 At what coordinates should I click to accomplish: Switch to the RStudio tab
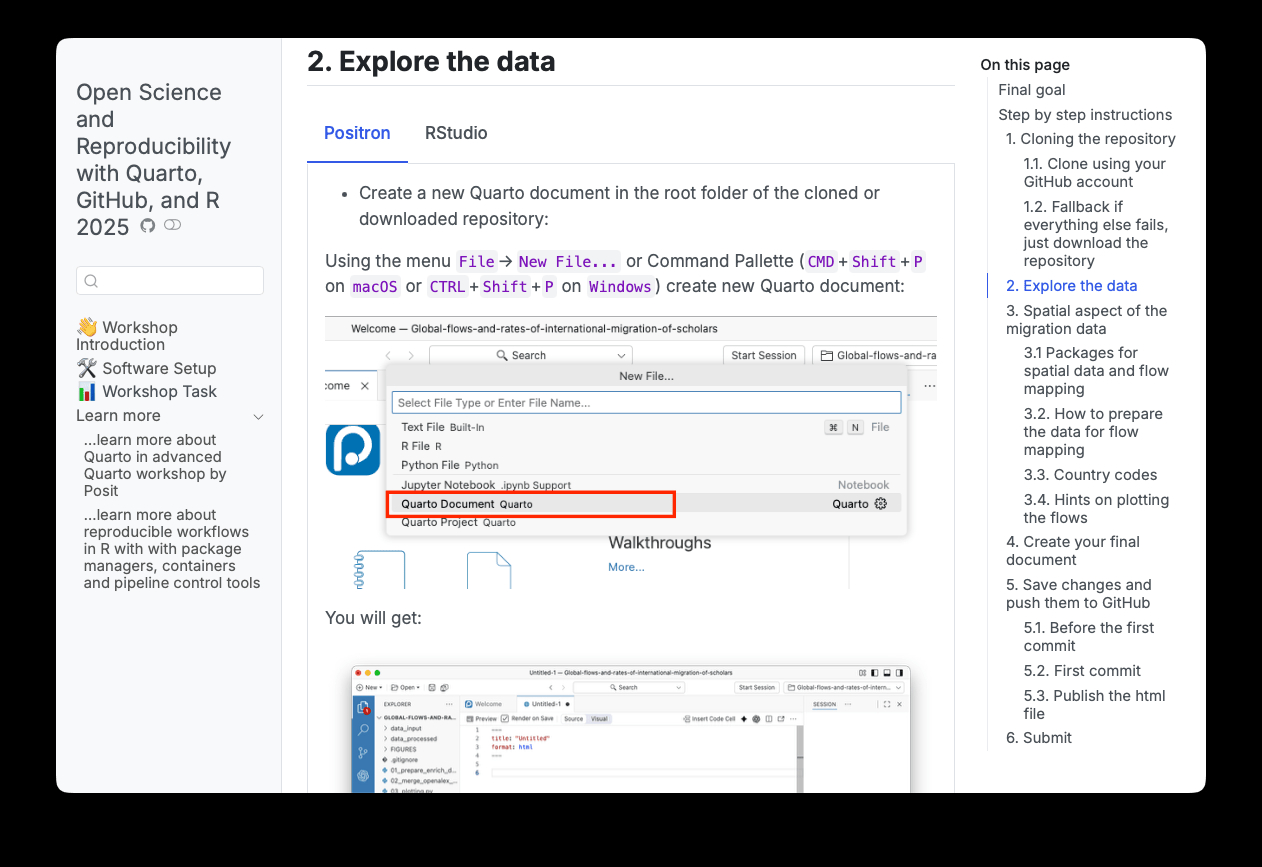(x=456, y=133)
